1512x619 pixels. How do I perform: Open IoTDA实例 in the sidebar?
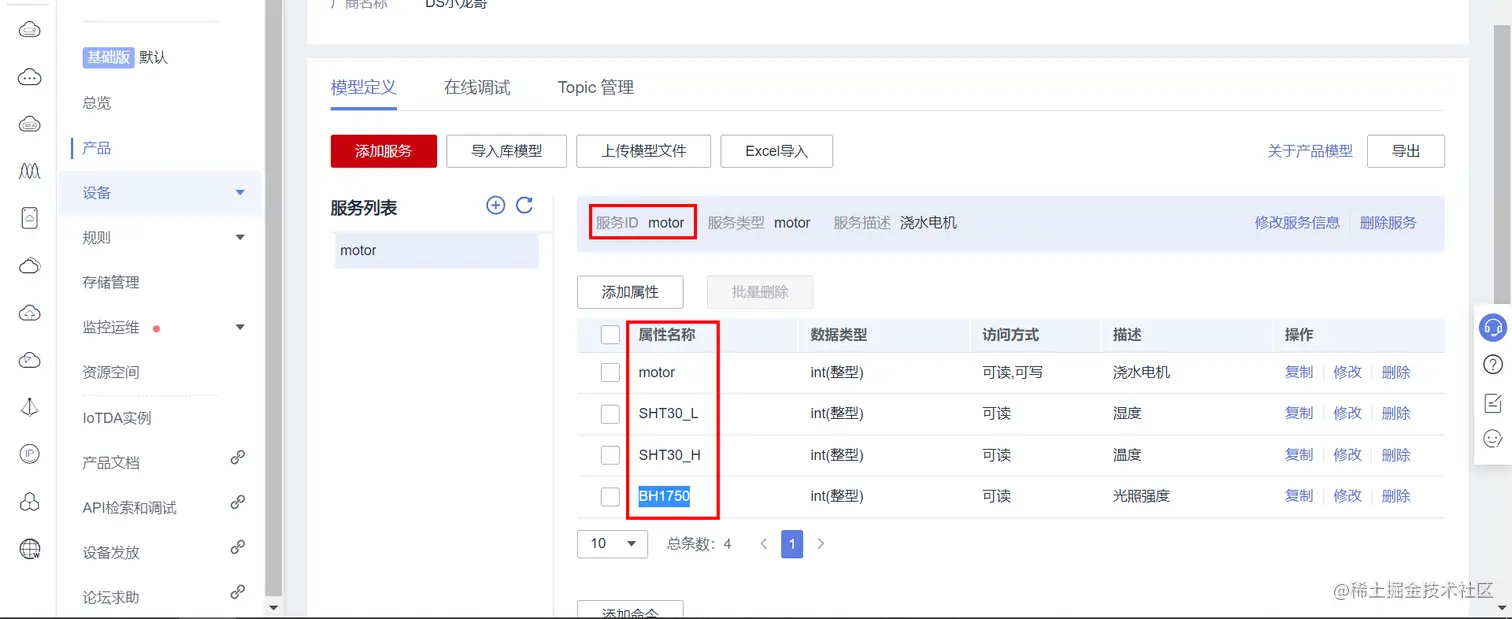[x=117, y=417]
